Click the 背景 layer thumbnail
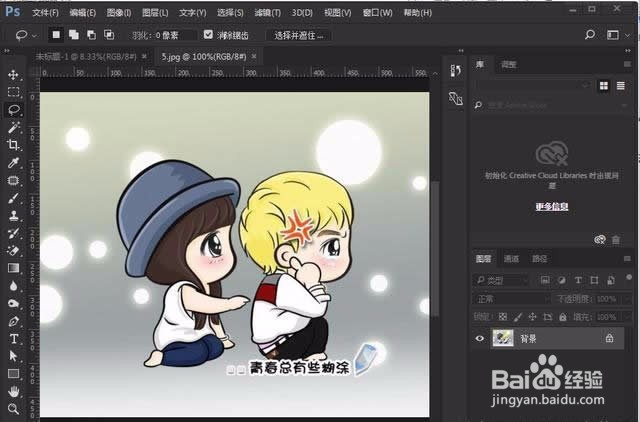Screen dimensions: 640x422 coord(503,338)
